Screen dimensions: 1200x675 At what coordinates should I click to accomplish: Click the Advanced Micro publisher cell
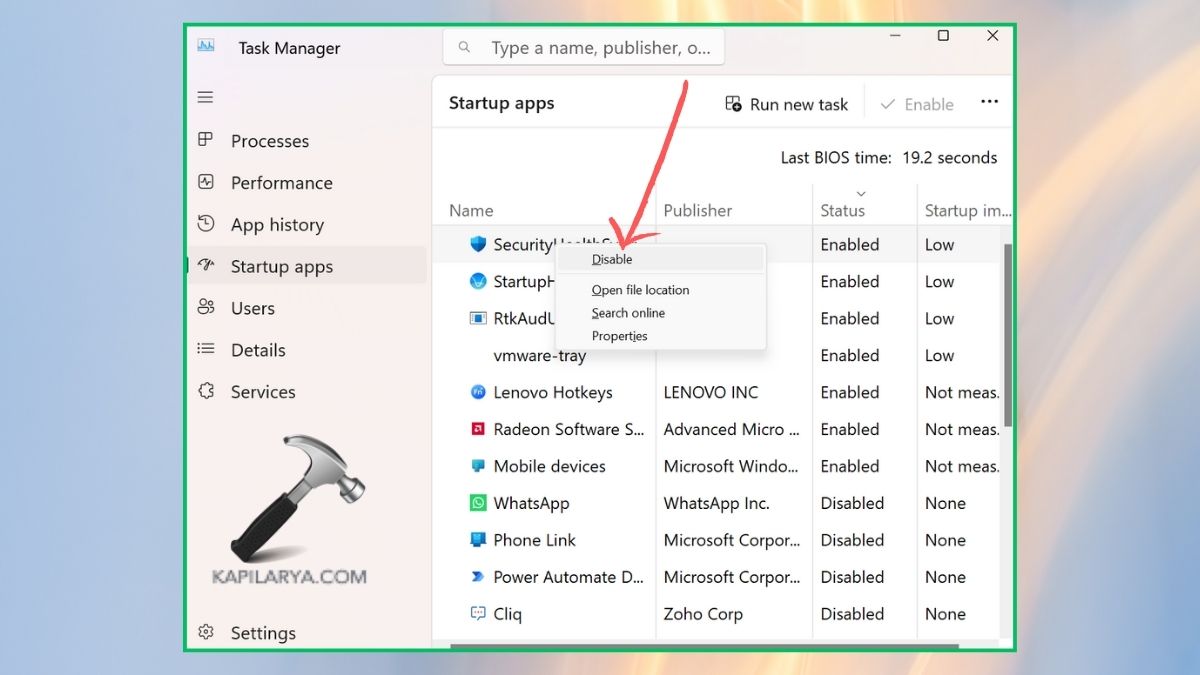coord(732,429)
